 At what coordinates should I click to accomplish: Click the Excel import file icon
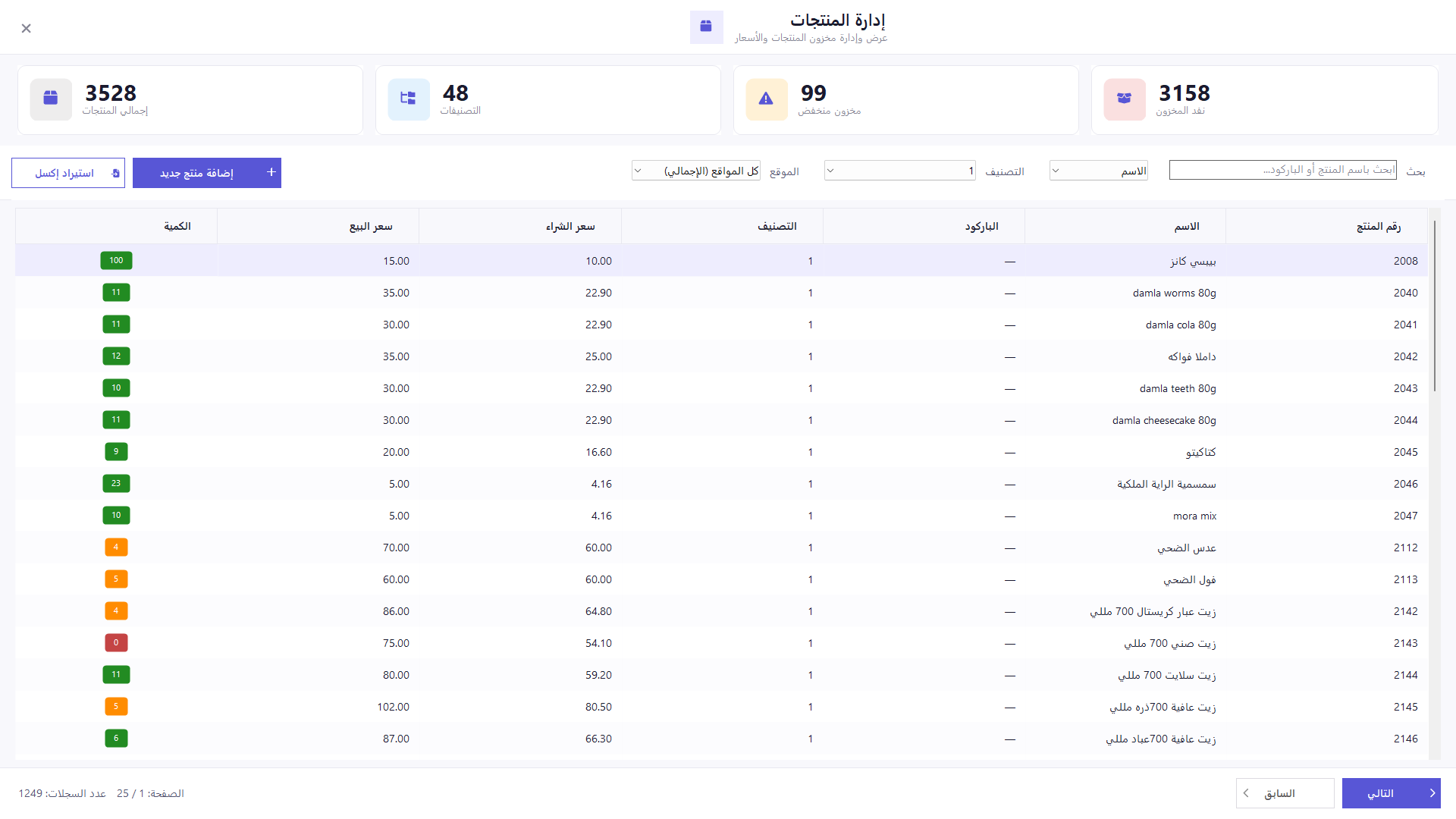[115, 174]
